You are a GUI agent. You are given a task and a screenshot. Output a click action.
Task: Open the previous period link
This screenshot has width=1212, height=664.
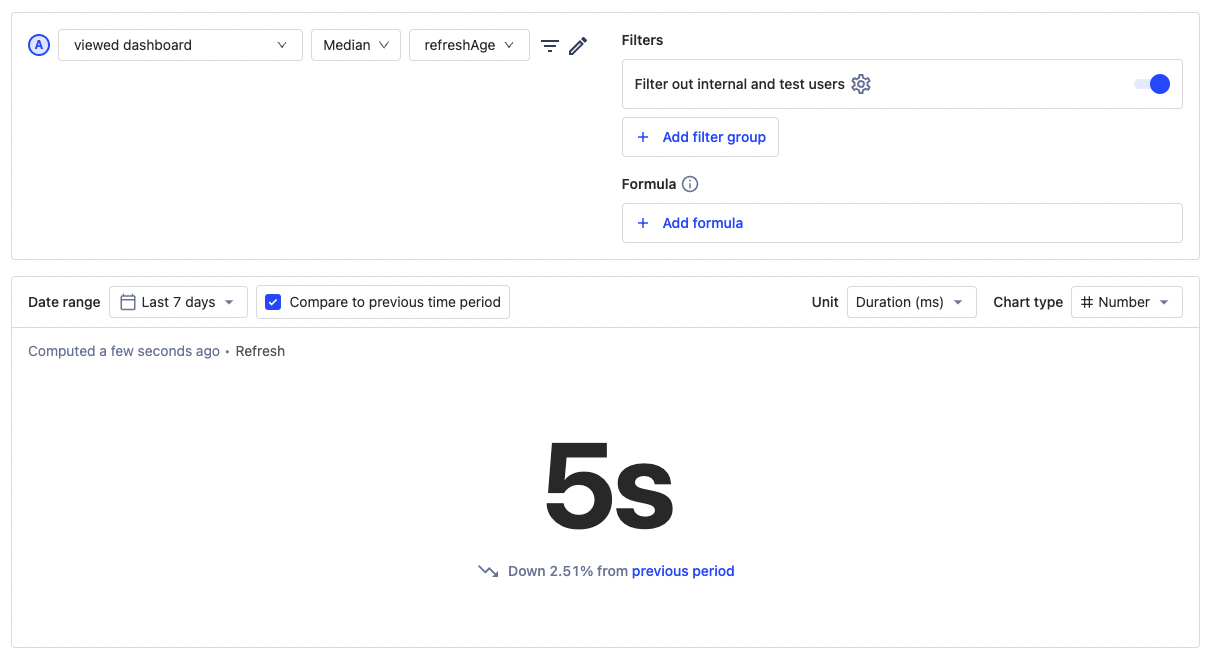(683, 570)
